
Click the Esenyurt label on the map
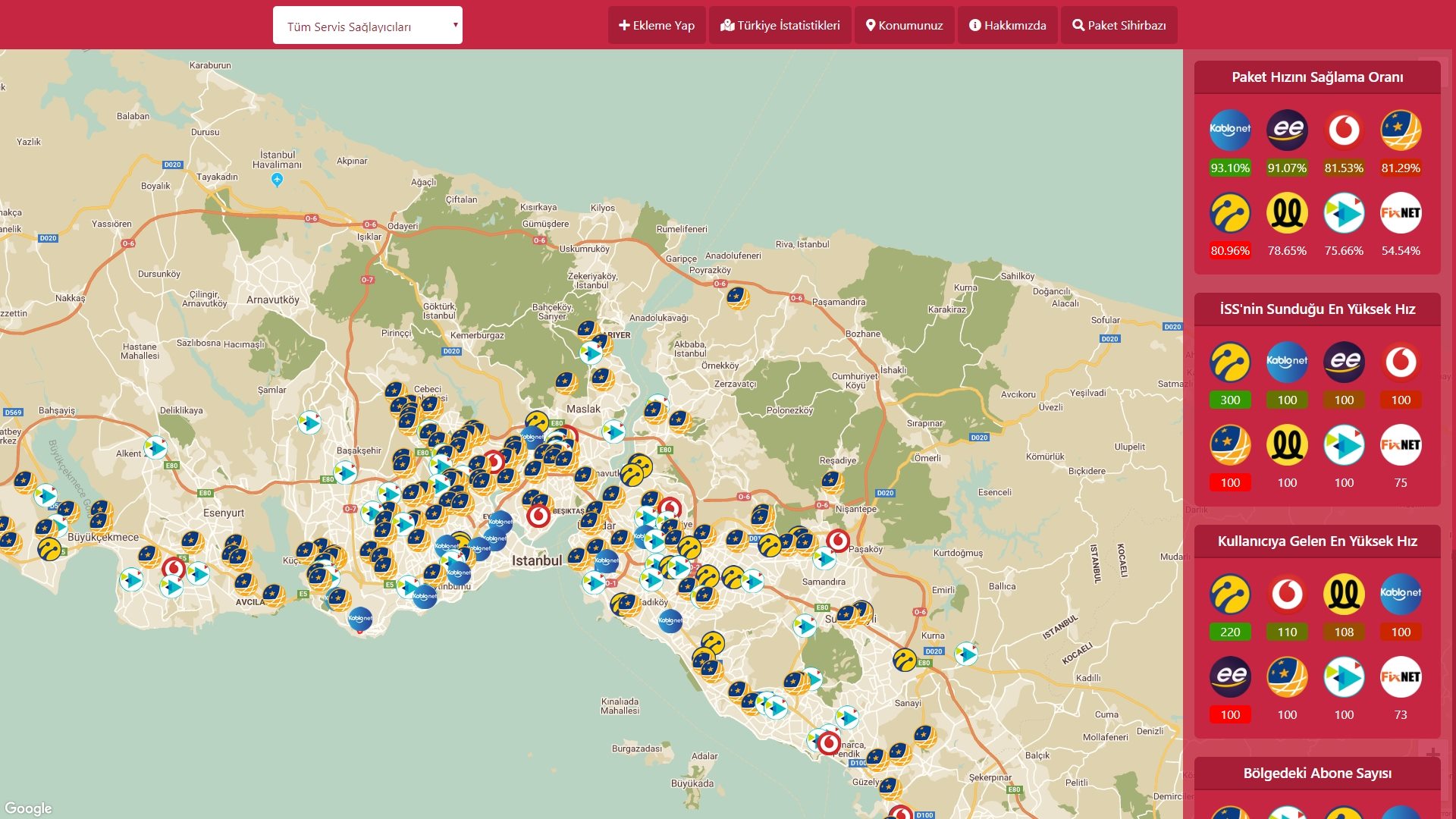click(x=224, y=513)
